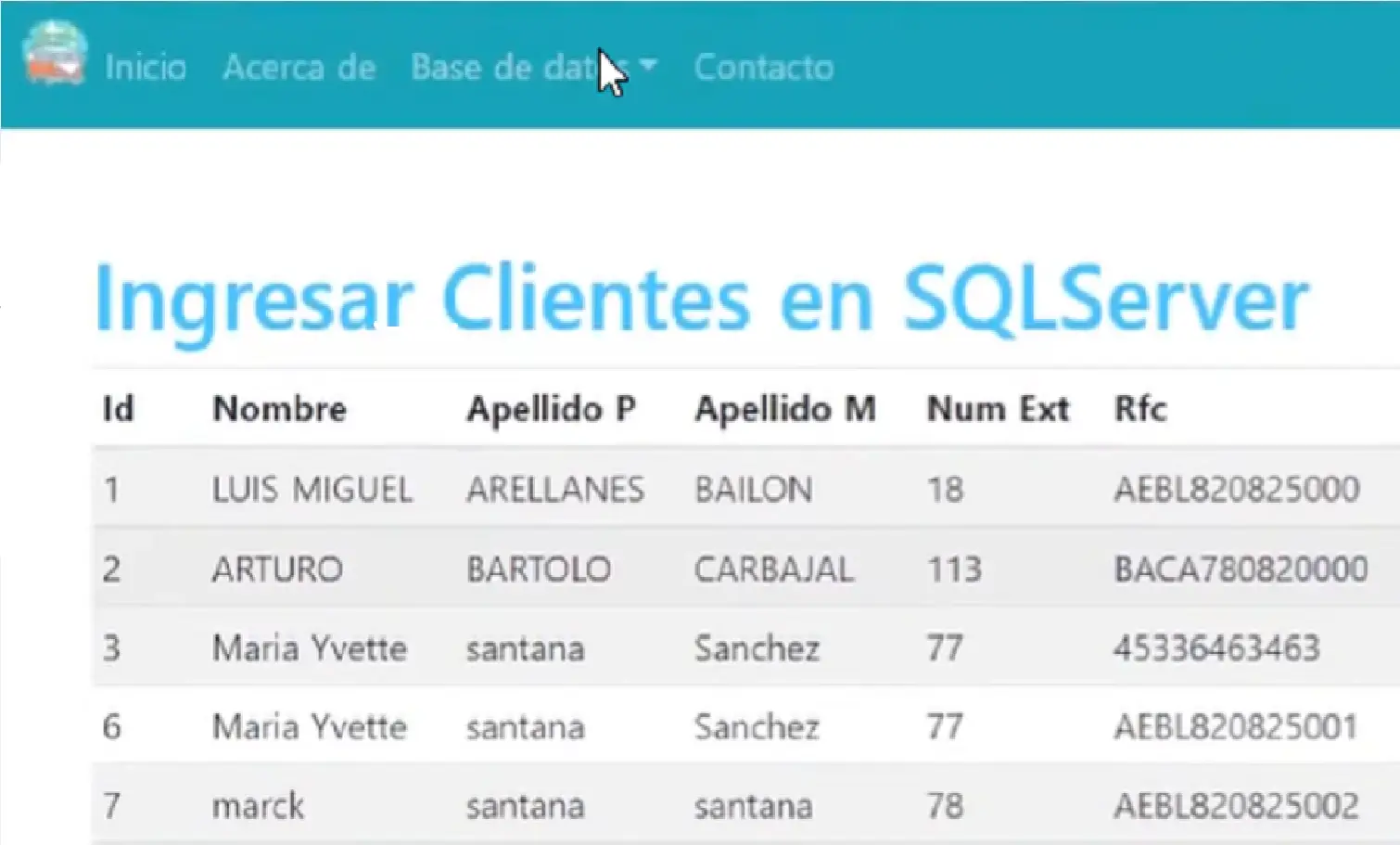Click Id cell 1
The image size is (1400, 845).
click(x=111, y=489)
